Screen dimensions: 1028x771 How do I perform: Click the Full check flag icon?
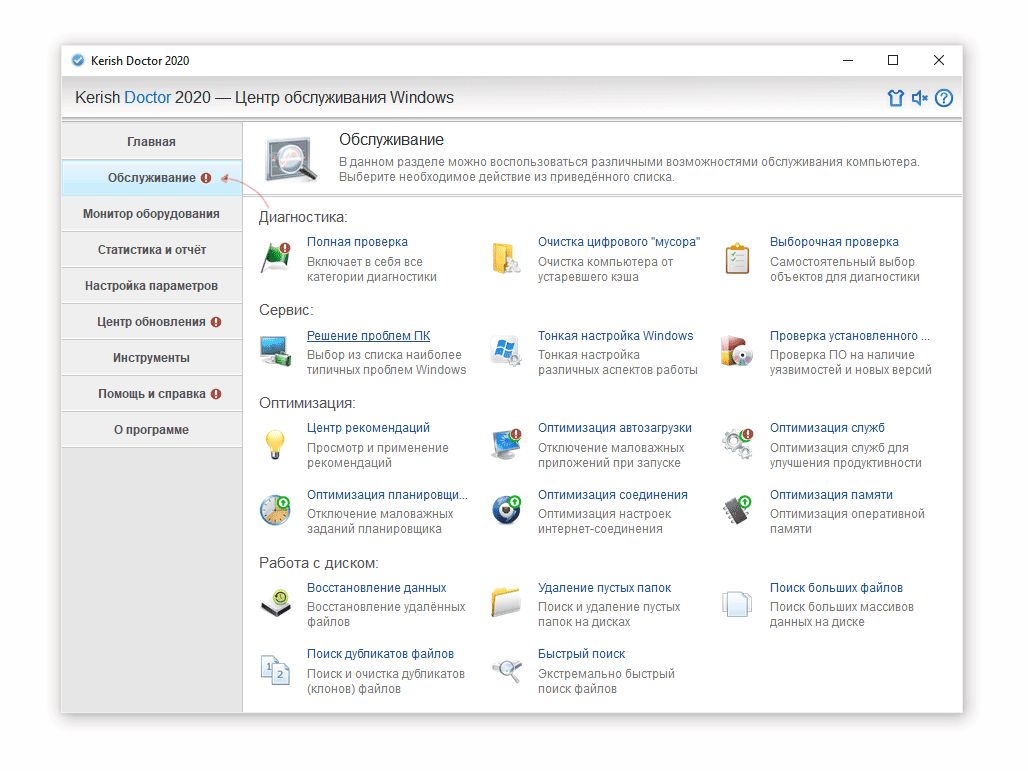pos(276,258)
